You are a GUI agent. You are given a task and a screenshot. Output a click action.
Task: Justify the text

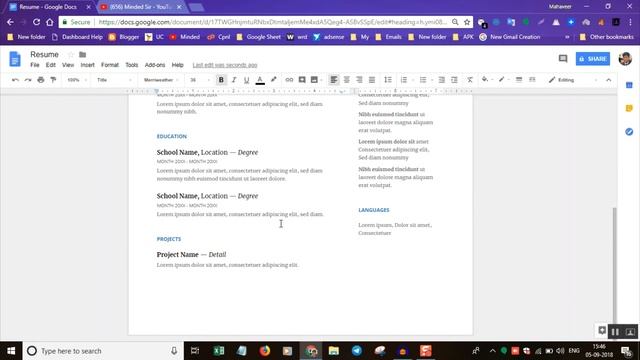372,80
